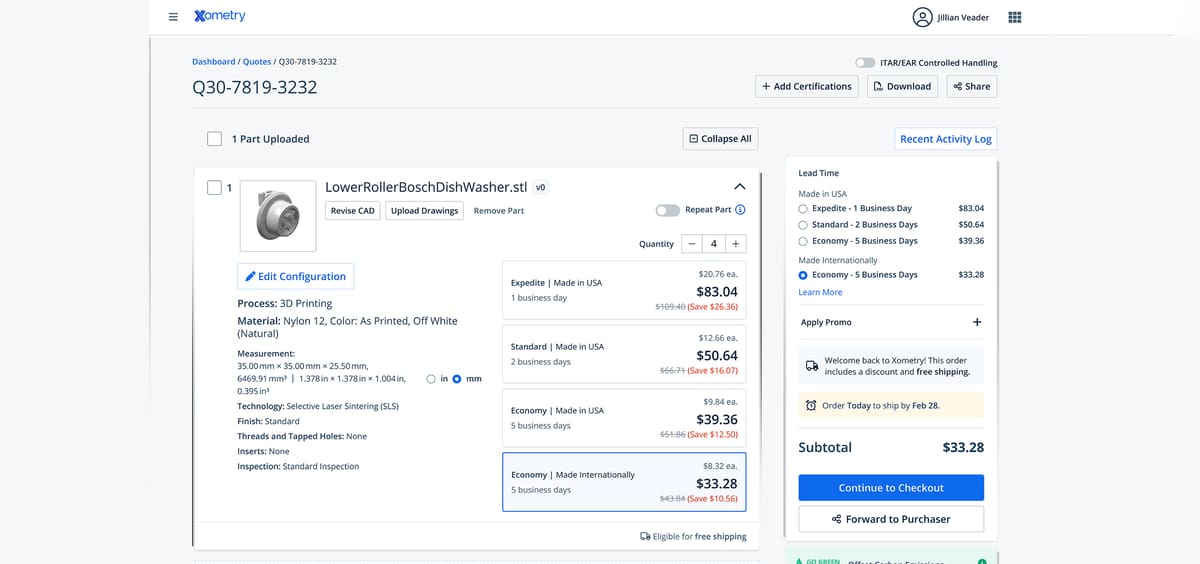Go to Quotes breadcrumb
Screen dimensions: 1200x564
coord(257,62)
